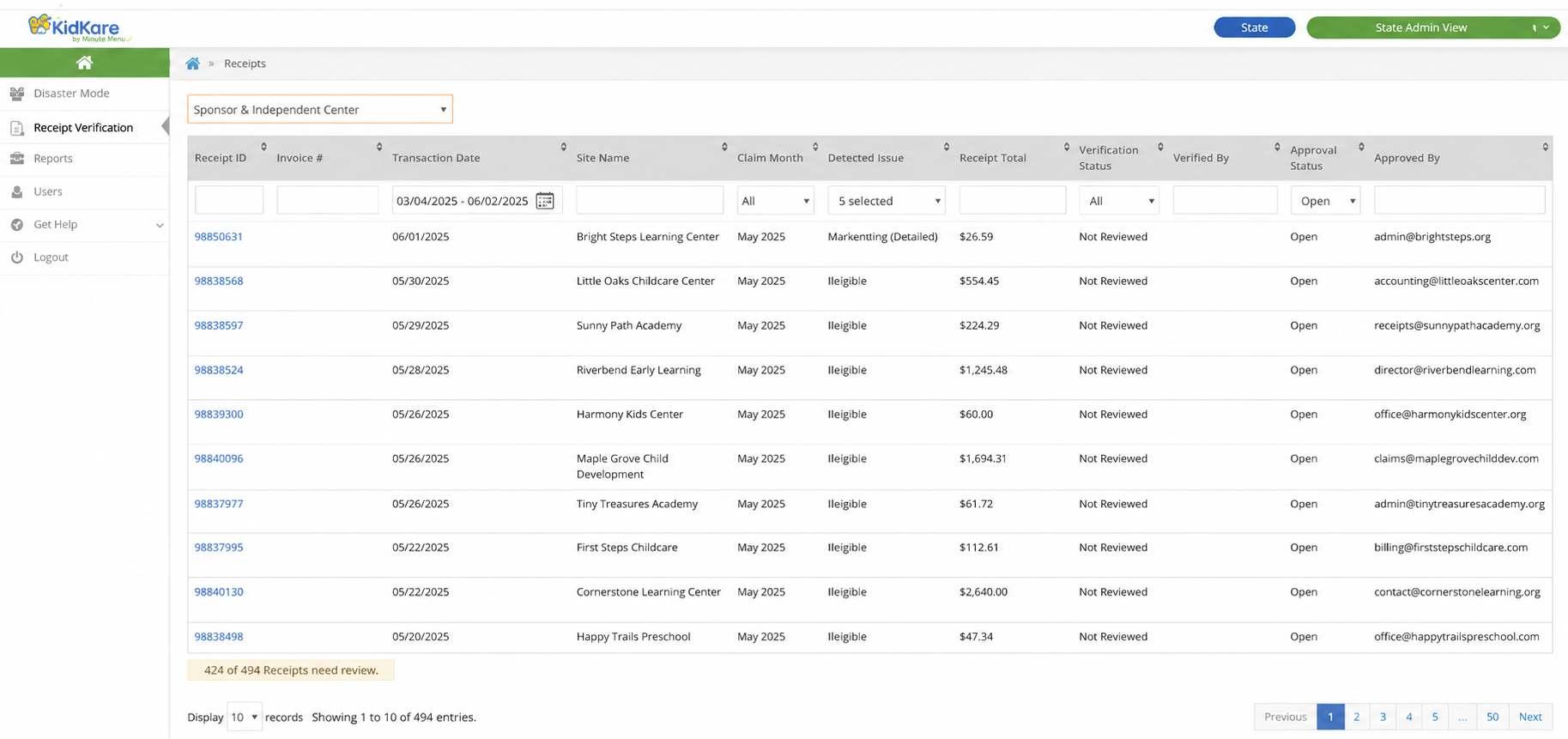Click the Receipts breadcrumb text

pos(245,64)
